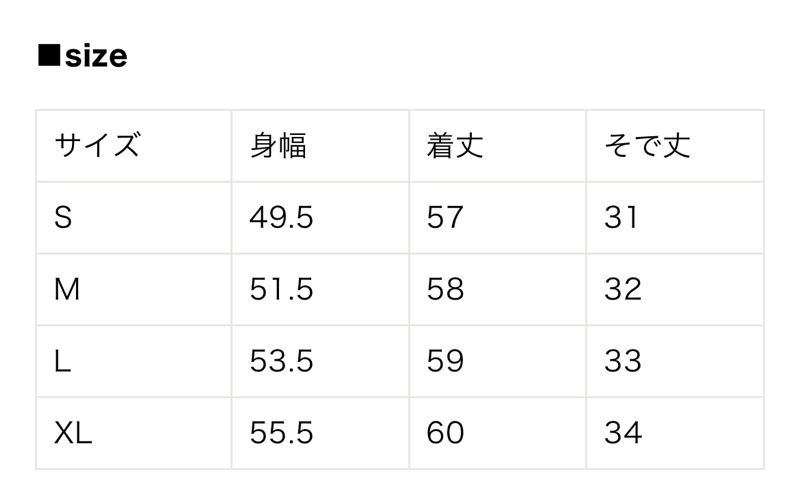The width and height of the screenshot is (800, 501).
Task: Click the 60 length value cell
Action: pyautogui.click(x=445, y=433)
